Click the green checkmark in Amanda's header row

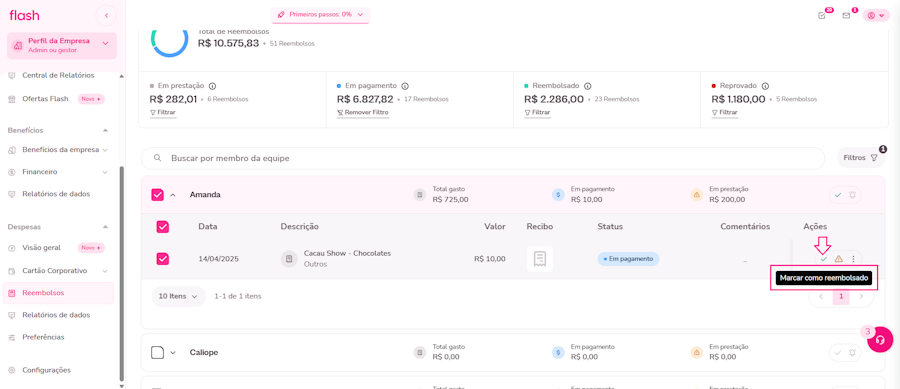pyautogui.click(x=838, y=195)
